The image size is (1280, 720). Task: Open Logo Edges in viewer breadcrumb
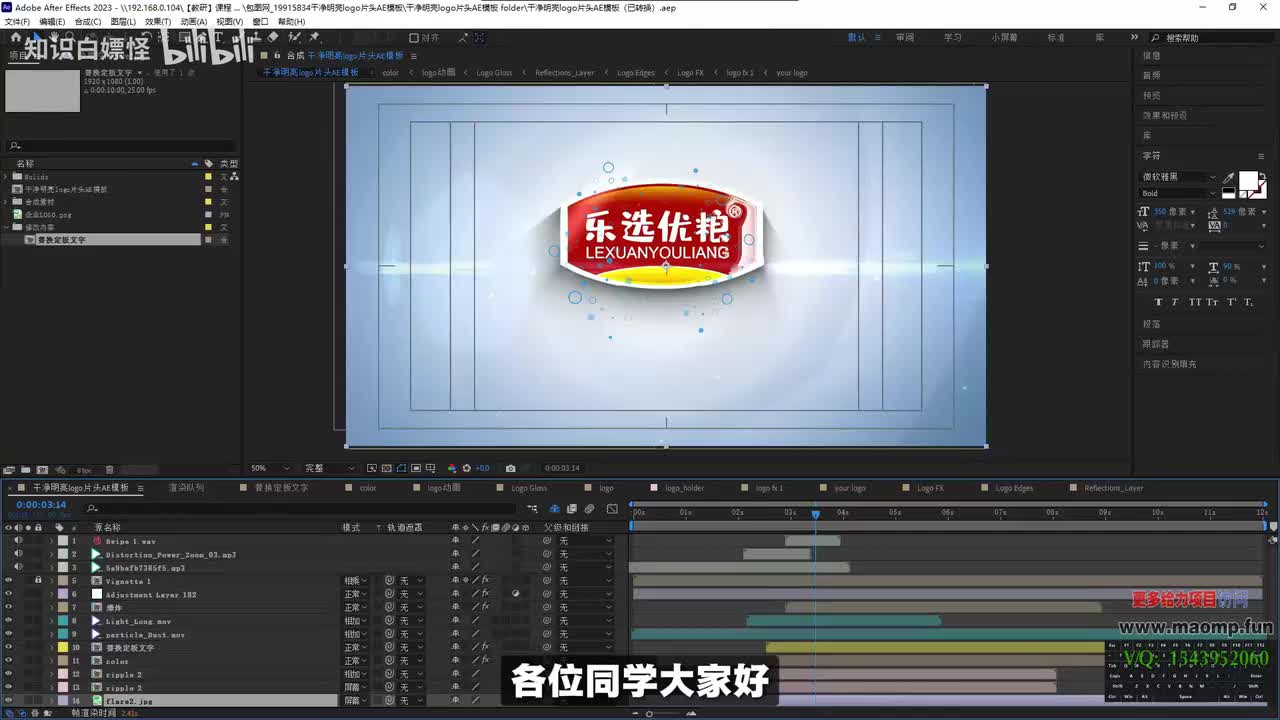click(636, 73)
